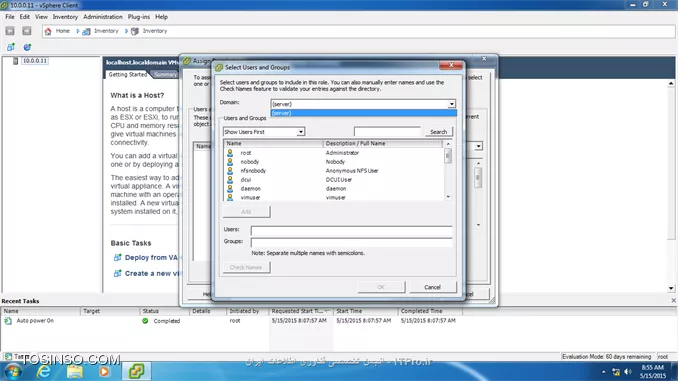Open the Edit menu
The width and height of the screenshot is (678, 381).
[x=25, y=17]
